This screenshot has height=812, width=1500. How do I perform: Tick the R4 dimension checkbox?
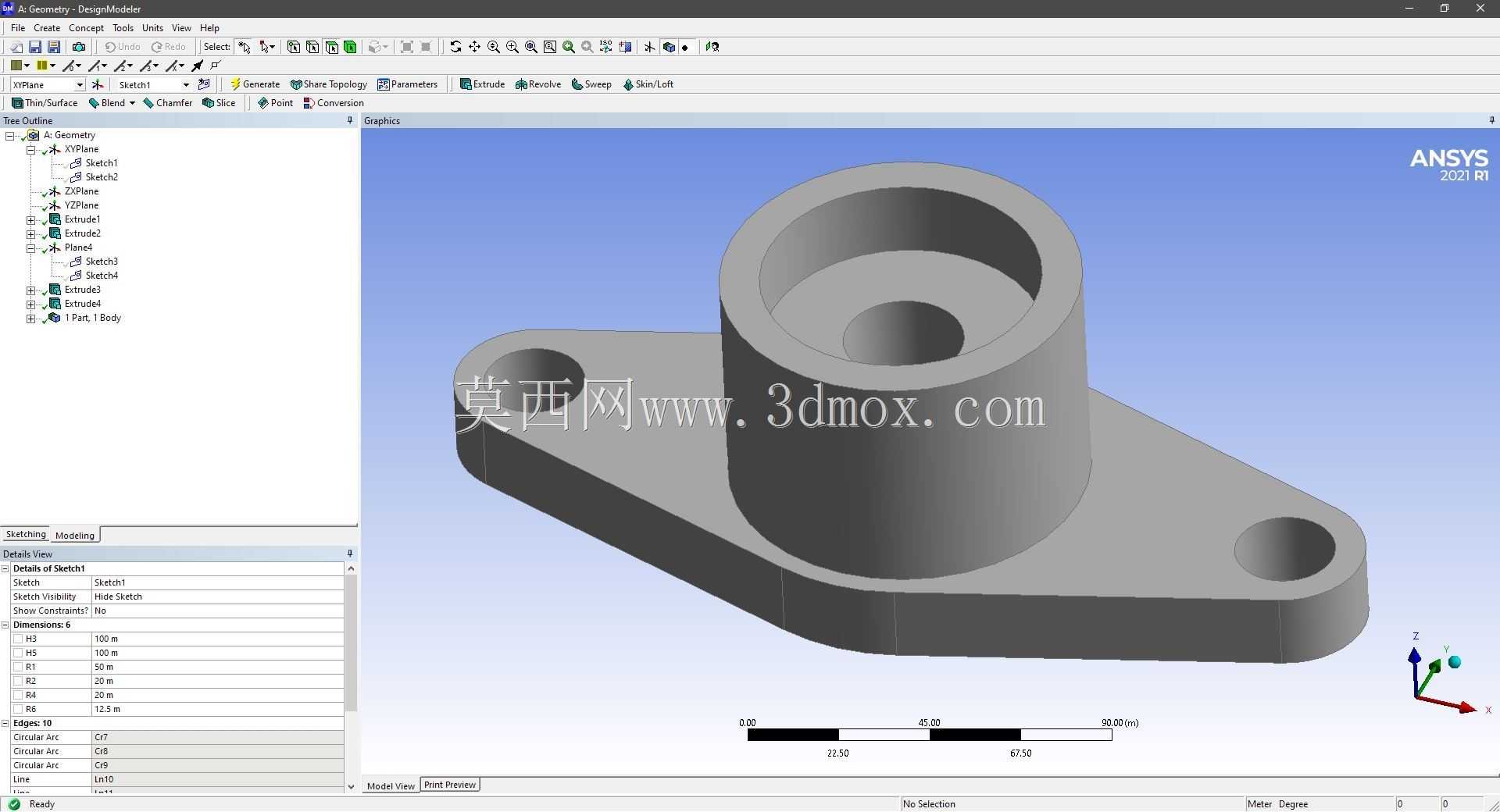coord(18,695)
